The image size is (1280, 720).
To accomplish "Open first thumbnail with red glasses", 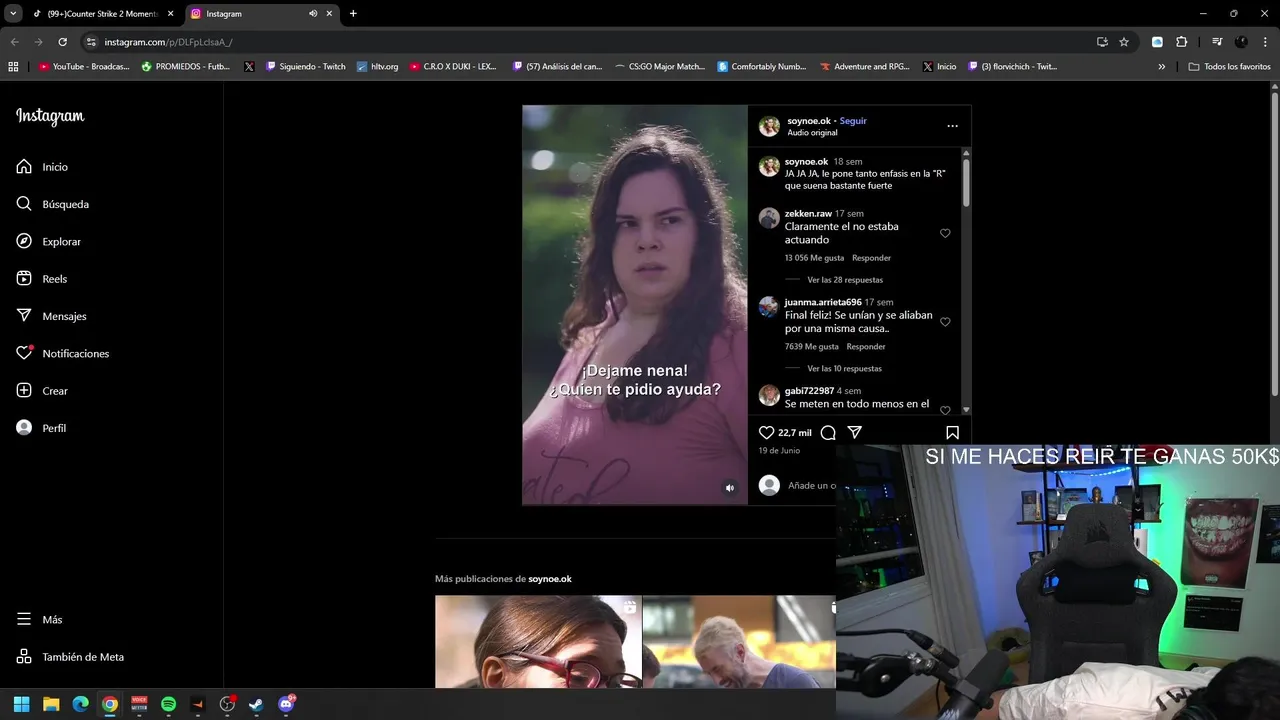I will coord(538,642).
